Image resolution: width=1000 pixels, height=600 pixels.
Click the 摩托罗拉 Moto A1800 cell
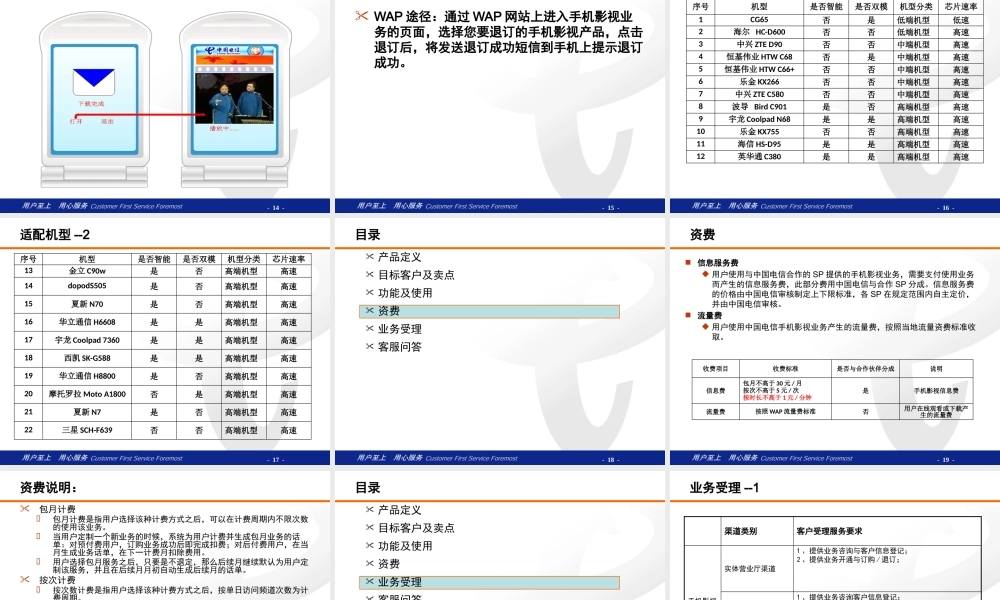[x=87, y=394]
